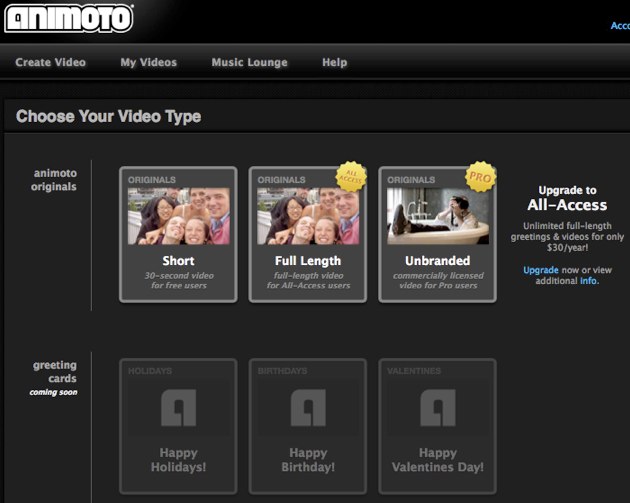Select the Full Length video card
This screenshot has height=503, width=630.
pyautogui.click(x=308, y=235)
